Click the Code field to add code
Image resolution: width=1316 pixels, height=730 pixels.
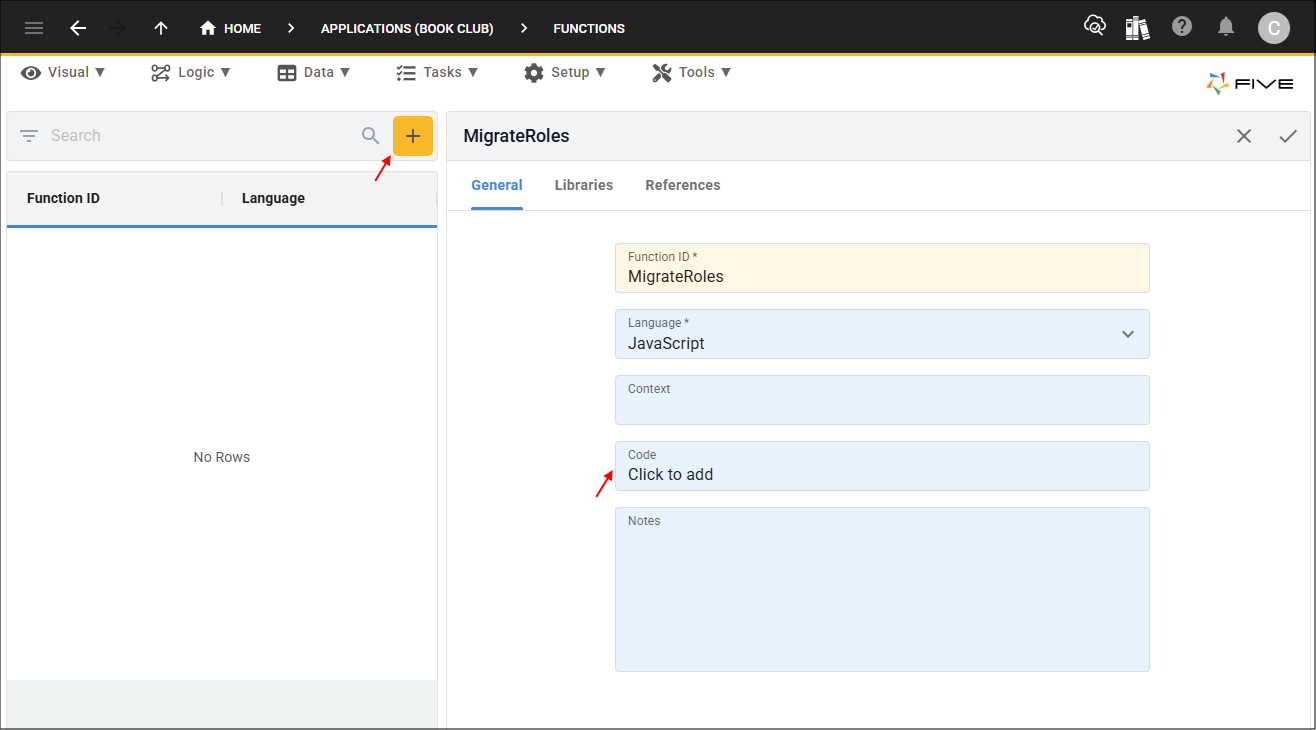(x=882, y=466)
